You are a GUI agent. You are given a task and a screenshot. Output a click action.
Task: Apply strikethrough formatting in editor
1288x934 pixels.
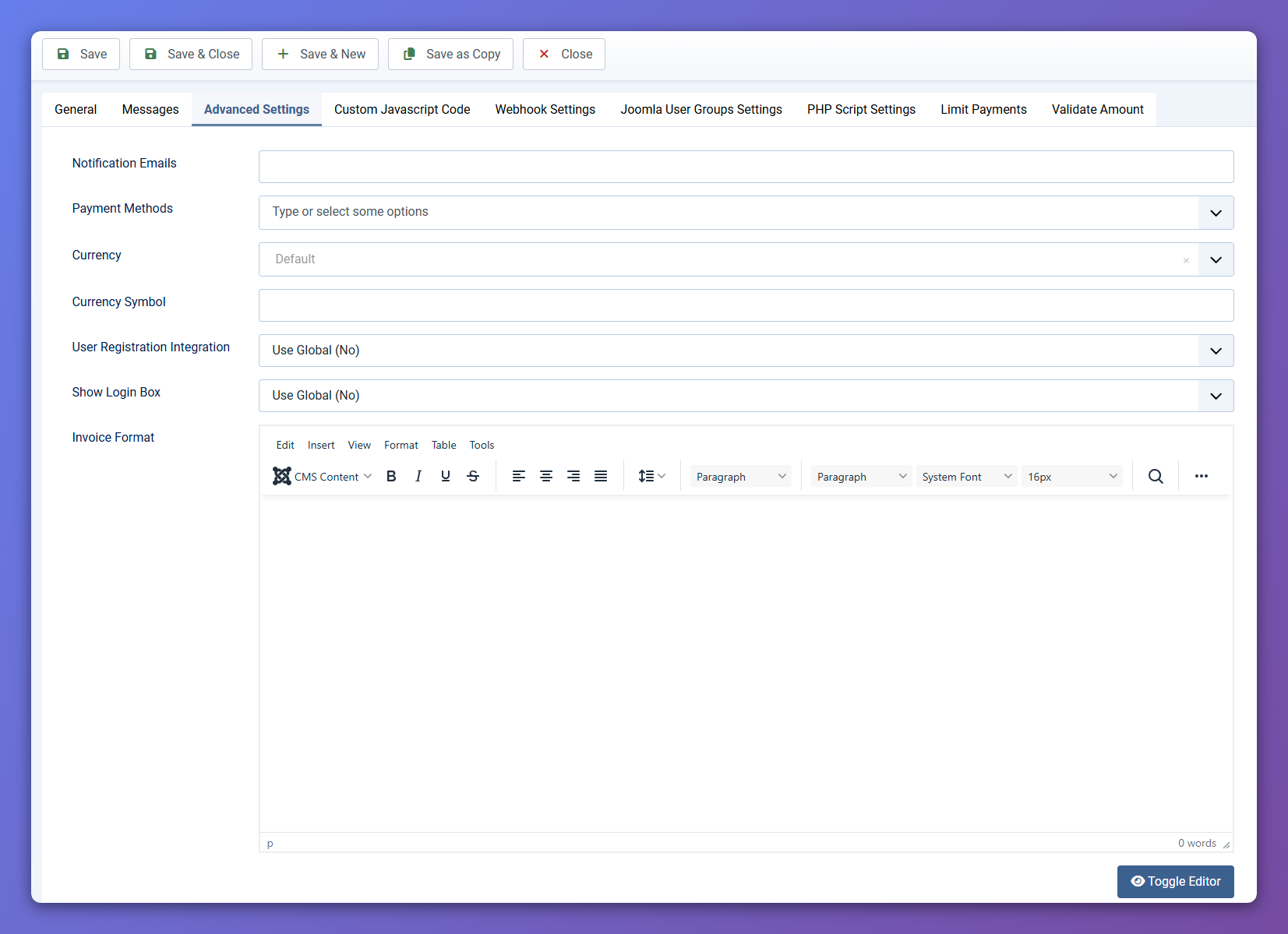click(473, 476)
